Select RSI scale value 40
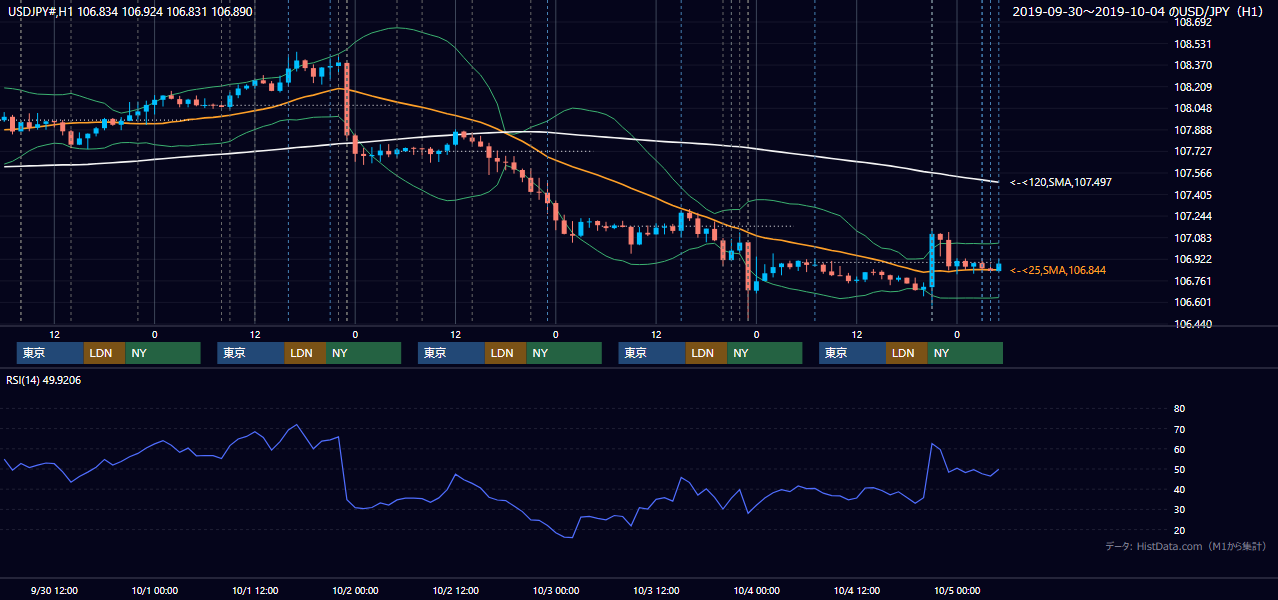Image resolution: width=1278 pixels, height=600 pixels. (x=1179, y=489)
